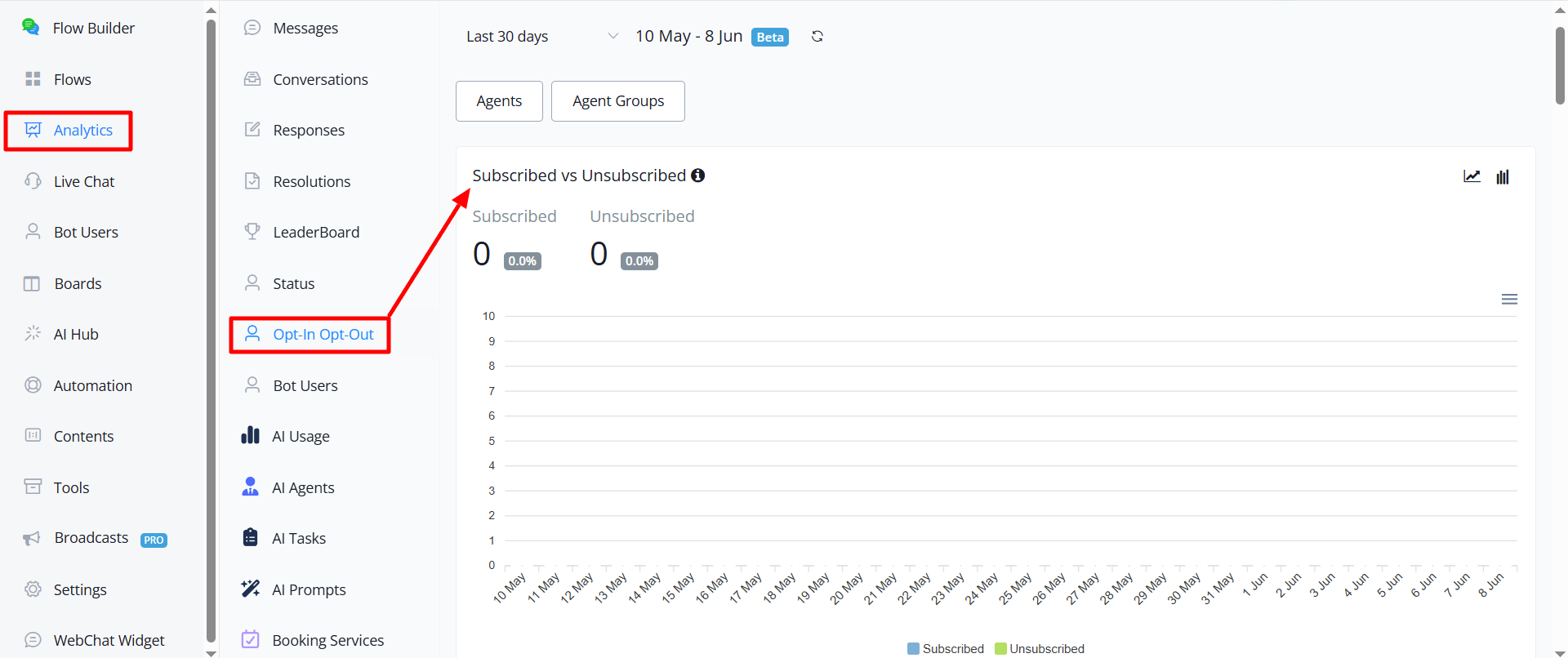
Task: Click the Analytics chart icon
Action: [33, 130]
